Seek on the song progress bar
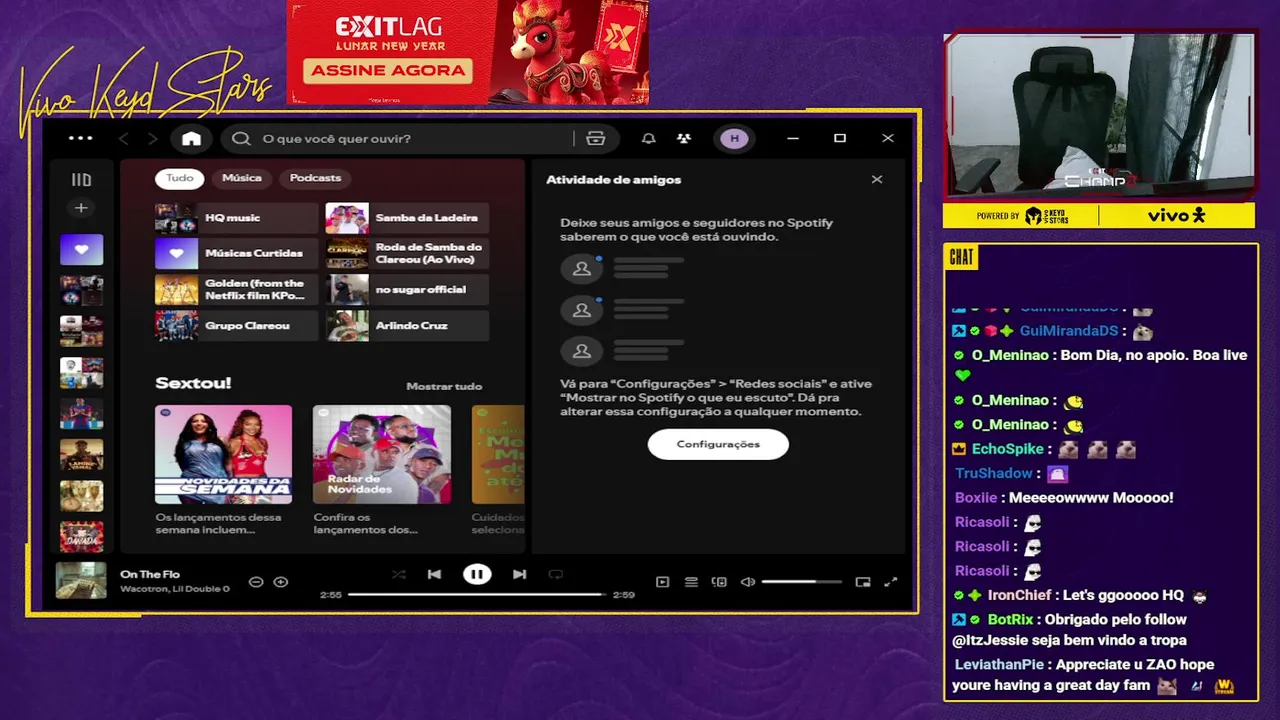The image size is (1280, 720). click(x=477, y=594)
